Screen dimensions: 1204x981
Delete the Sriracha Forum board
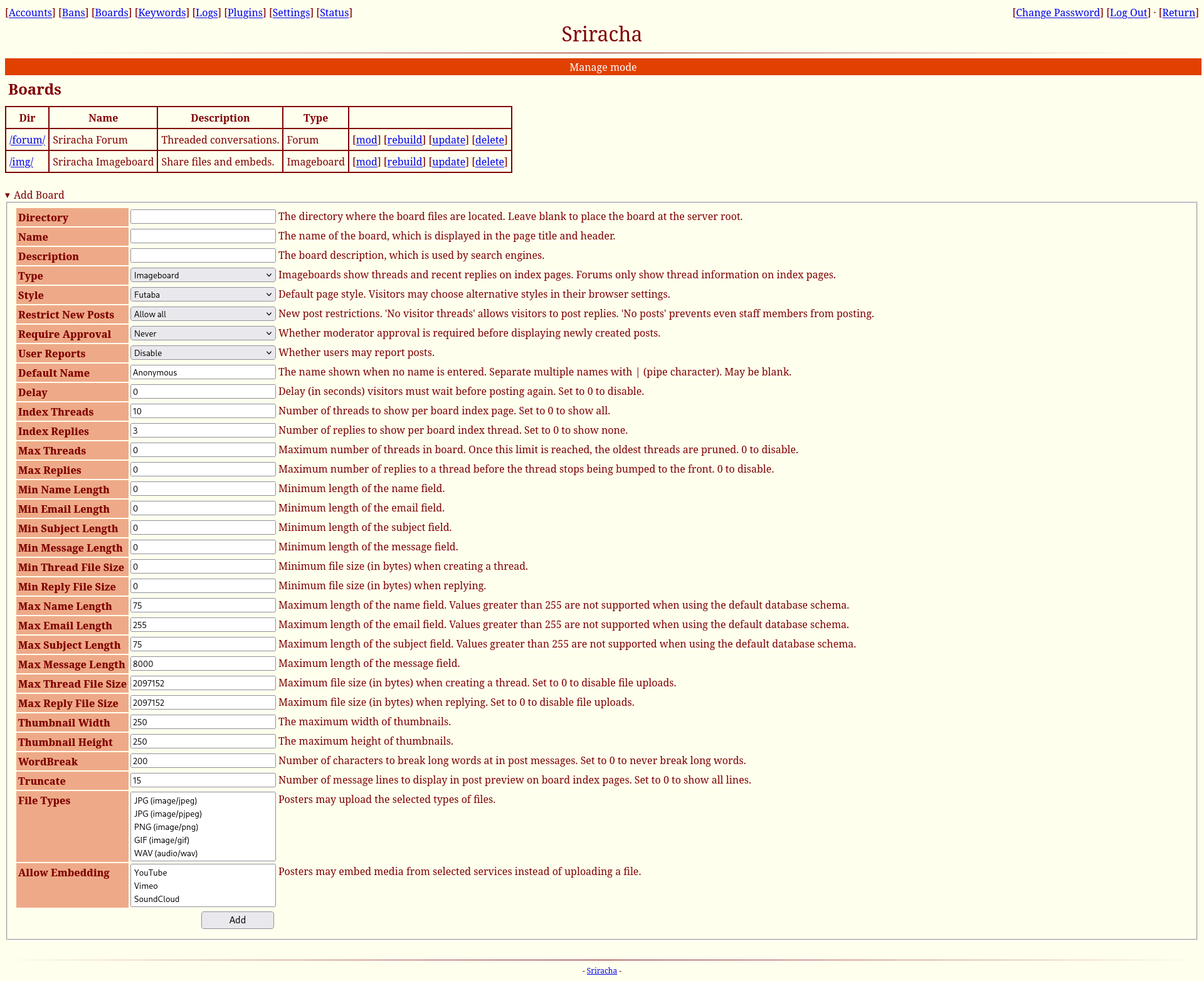490,140
